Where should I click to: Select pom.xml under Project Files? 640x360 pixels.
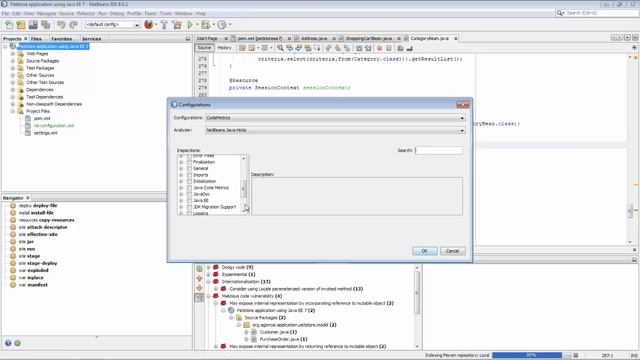(x=42, y=118)
